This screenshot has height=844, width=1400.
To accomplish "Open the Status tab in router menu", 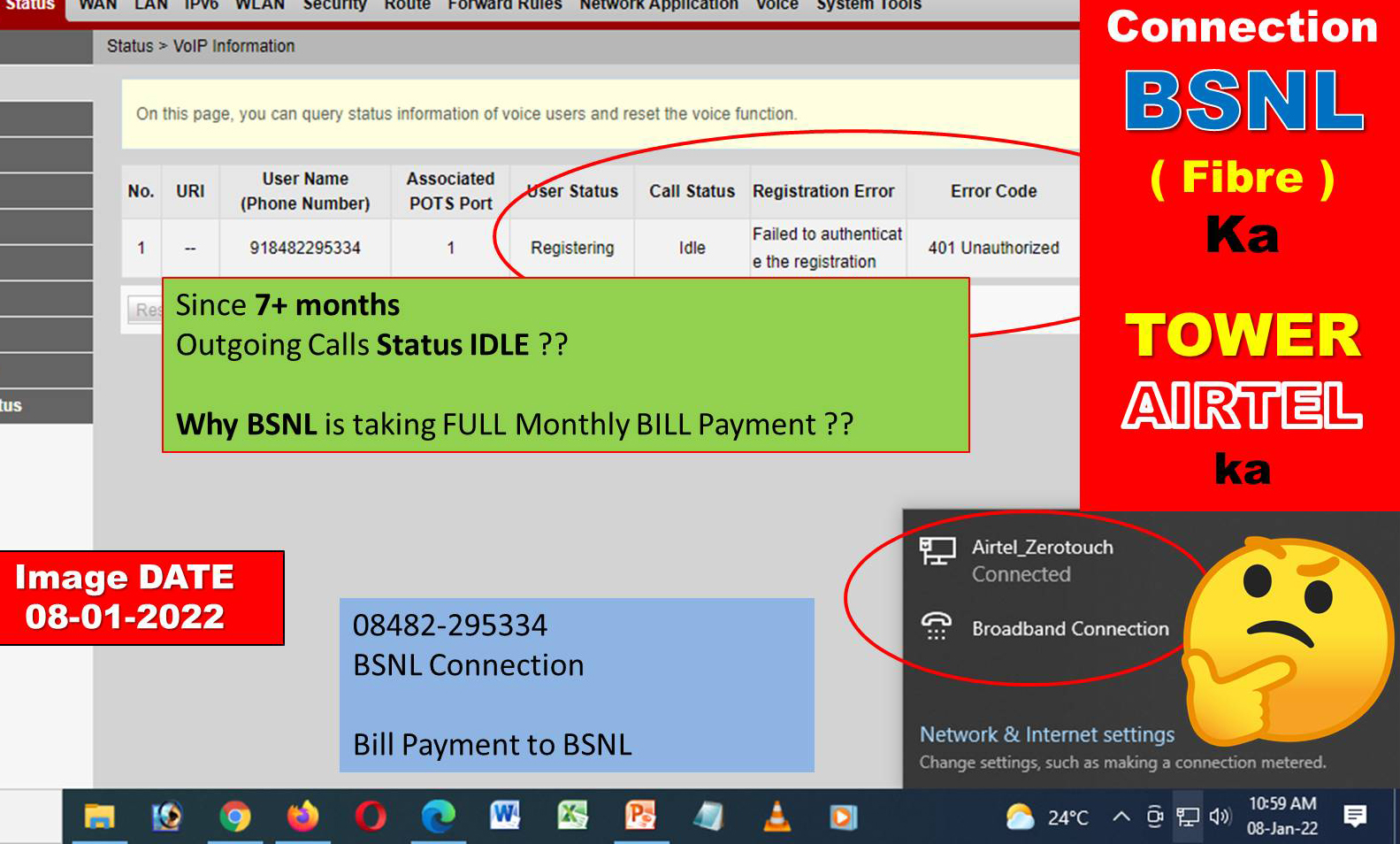I will (31, 5).
